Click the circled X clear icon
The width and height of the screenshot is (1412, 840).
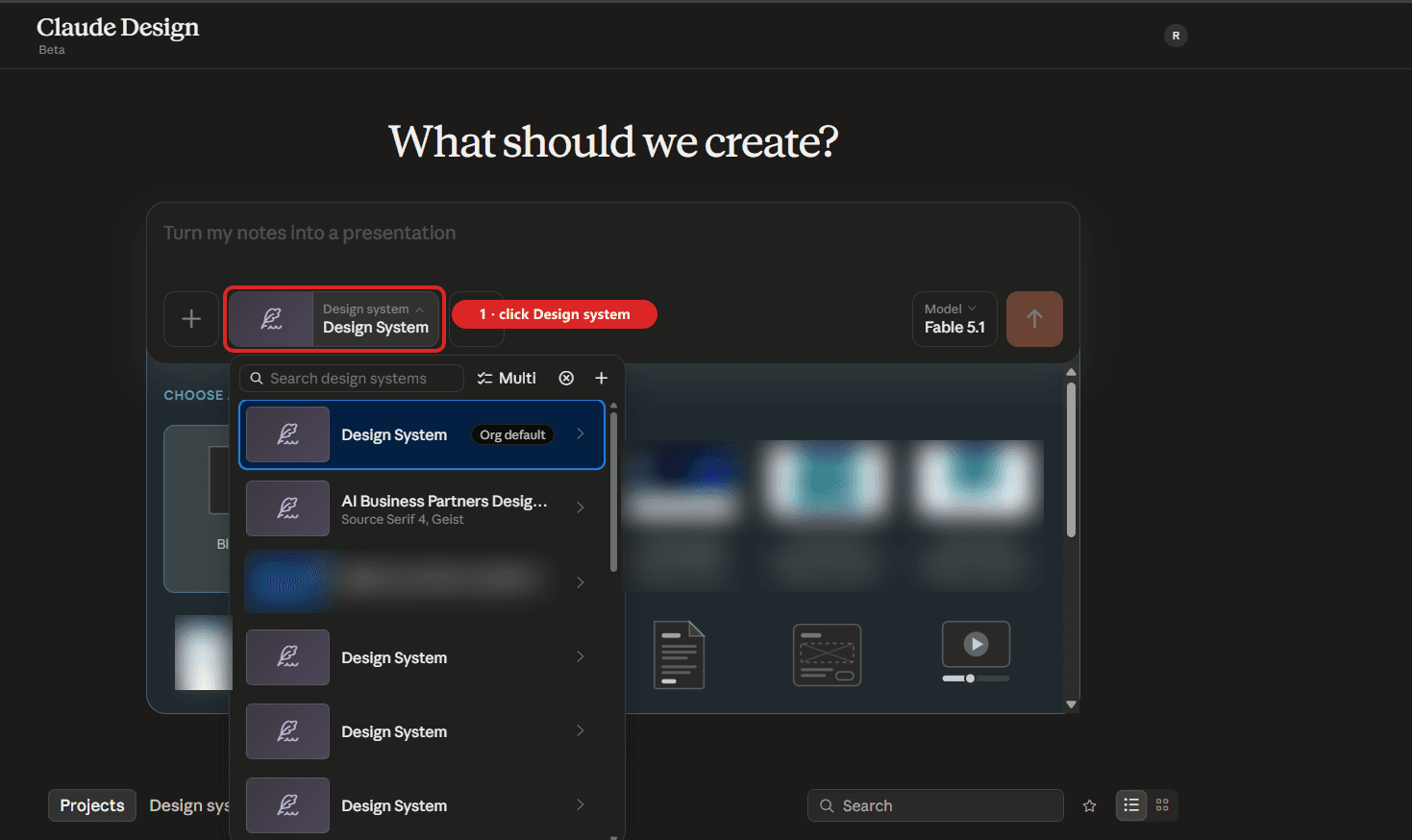pos(566,379)
